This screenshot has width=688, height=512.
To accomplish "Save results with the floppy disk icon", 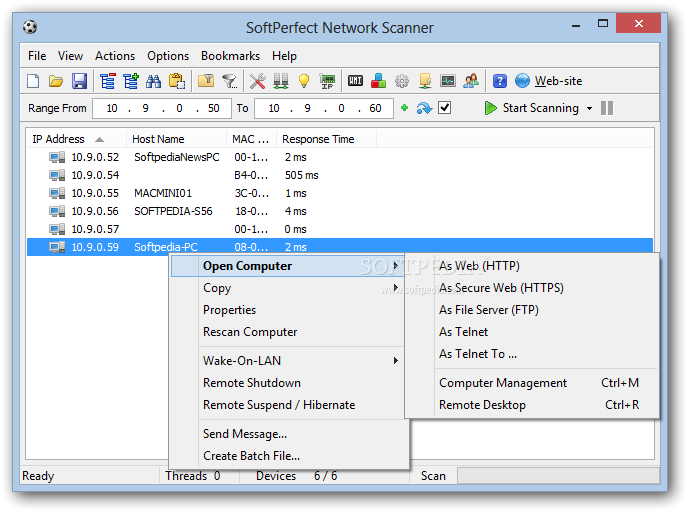I will pos(79,81).
